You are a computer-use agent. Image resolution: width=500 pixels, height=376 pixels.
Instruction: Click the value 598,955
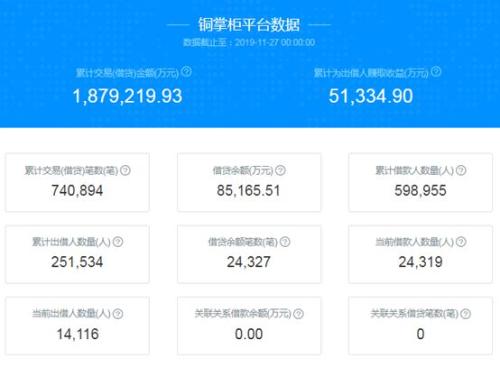coord(420,191)
